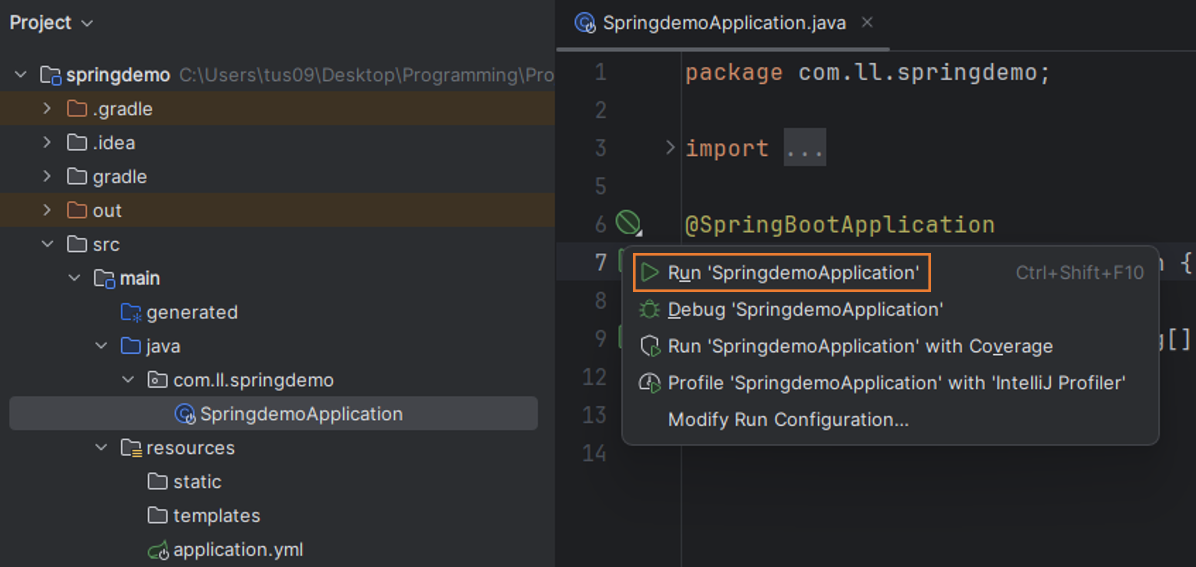Close the SpringdemoApplication.java editor tab
Image resolution: width=1196 pixels, height=567 pixels.
coord(867,22)
